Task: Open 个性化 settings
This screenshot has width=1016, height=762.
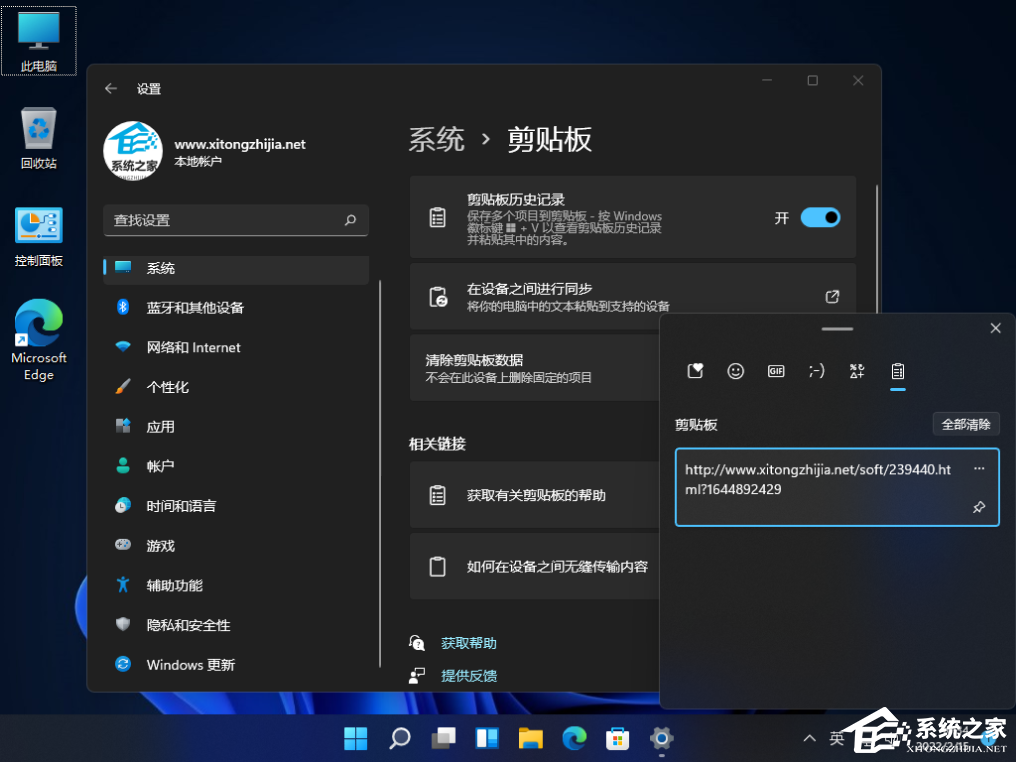Action: (x=236, y=387)
